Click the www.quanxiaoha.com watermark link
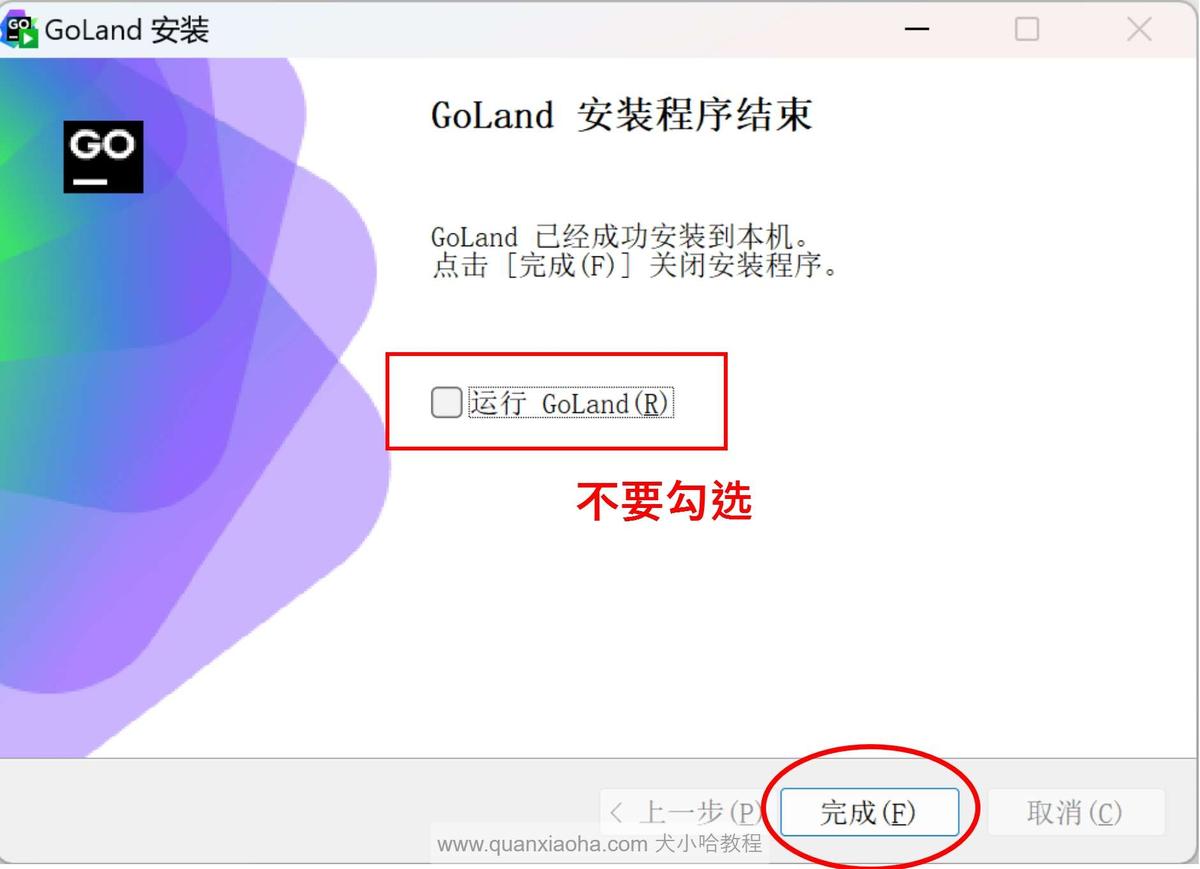The image size is (1200, 869). click(542, 843)
